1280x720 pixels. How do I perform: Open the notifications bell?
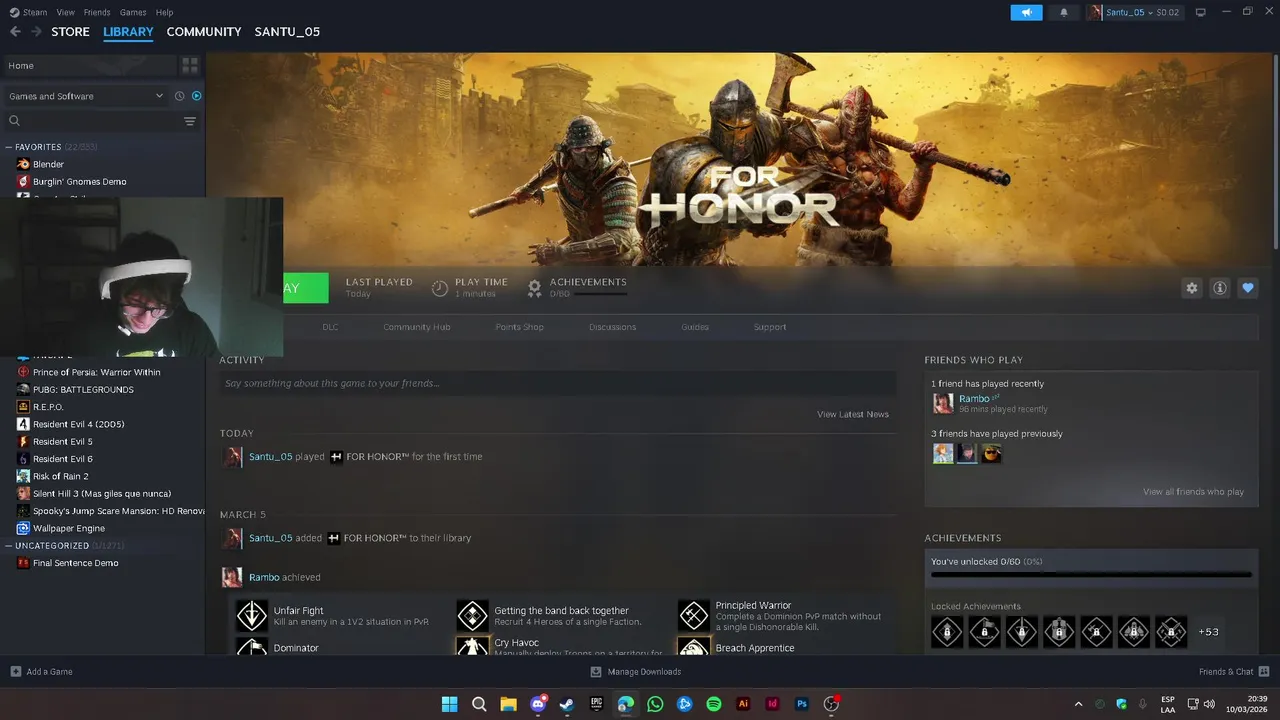pyautogui.click(x=1063, y=12)
